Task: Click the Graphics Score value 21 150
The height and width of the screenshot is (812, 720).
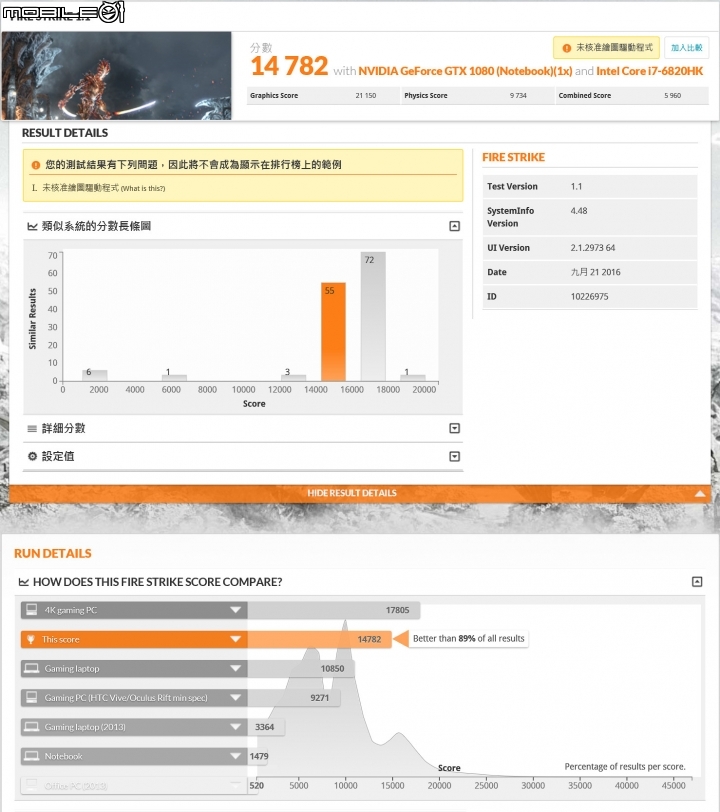Action: click(366, 96)
